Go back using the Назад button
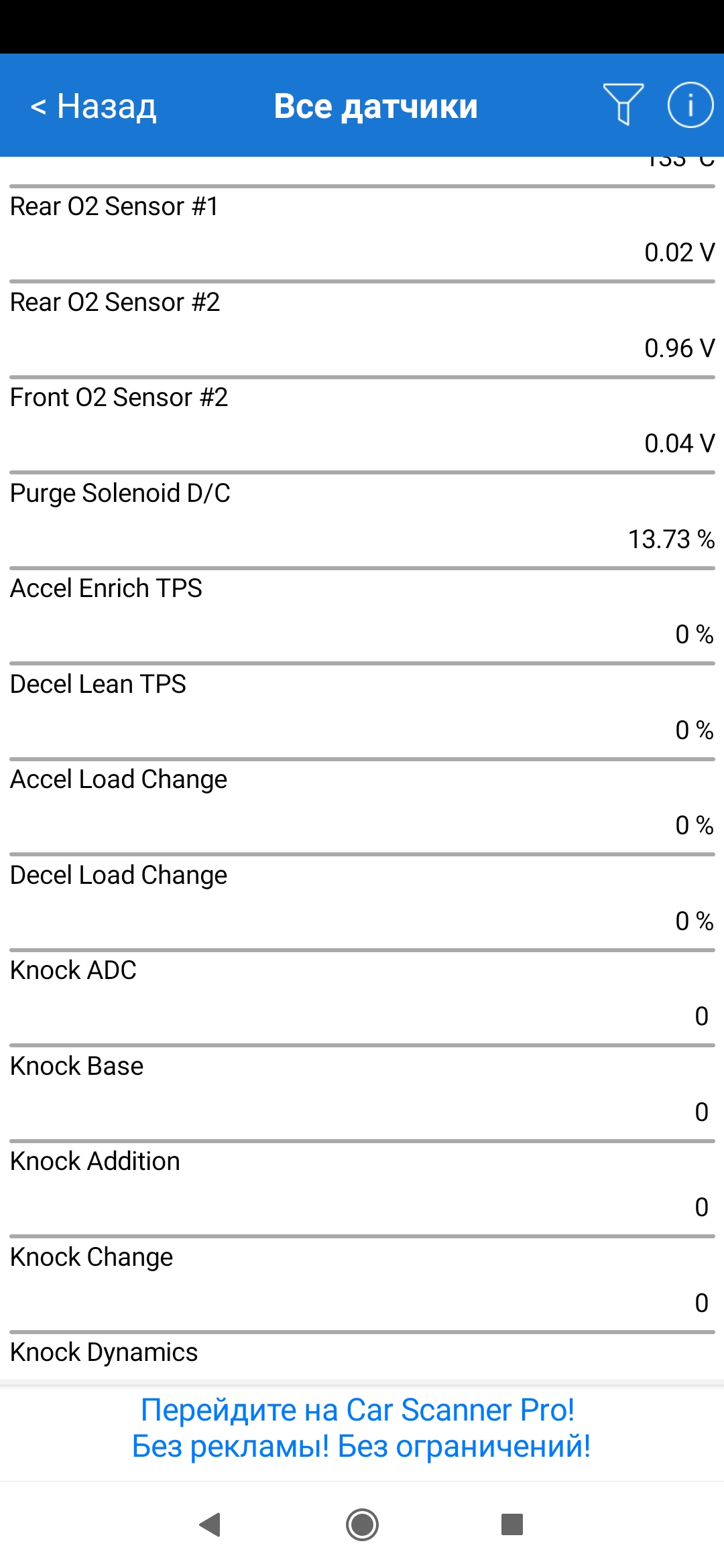The width and height of the screenshot is (724, 1568). (94, 106)
